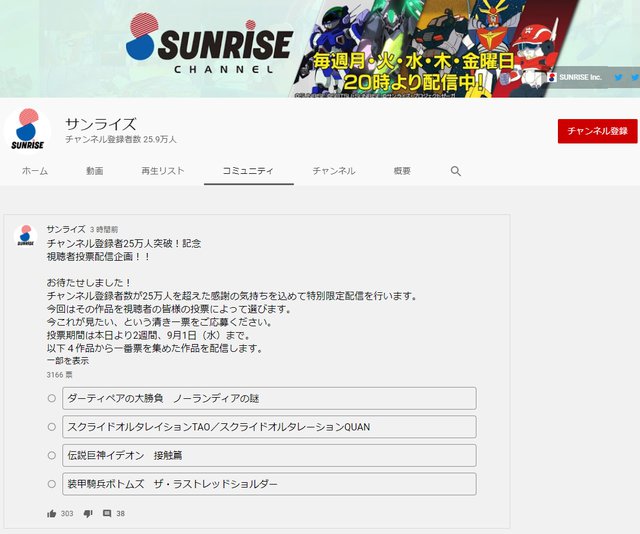This screenshot has height=534, width=640.
Task: Click the Sunrise channel avatar logo
Action: click(27, 131)
